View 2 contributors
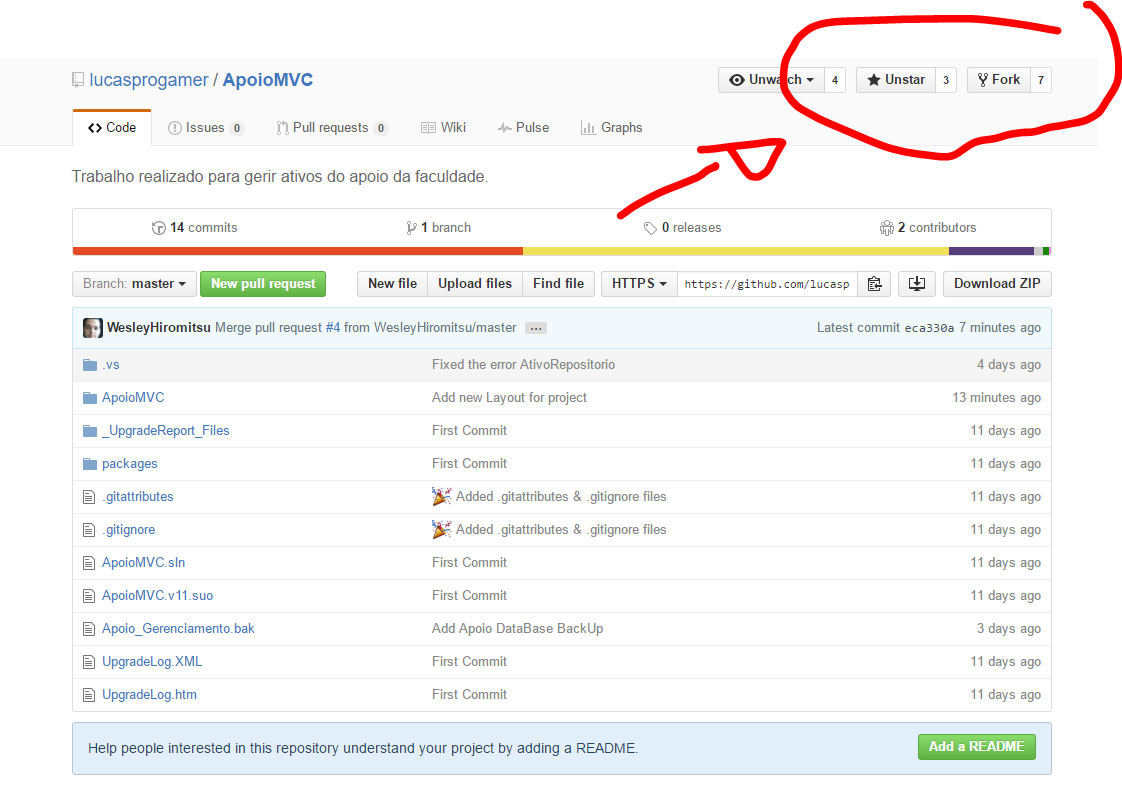Screen dimensions: 1122x794 pyautogui.click(x=928, y=228)
